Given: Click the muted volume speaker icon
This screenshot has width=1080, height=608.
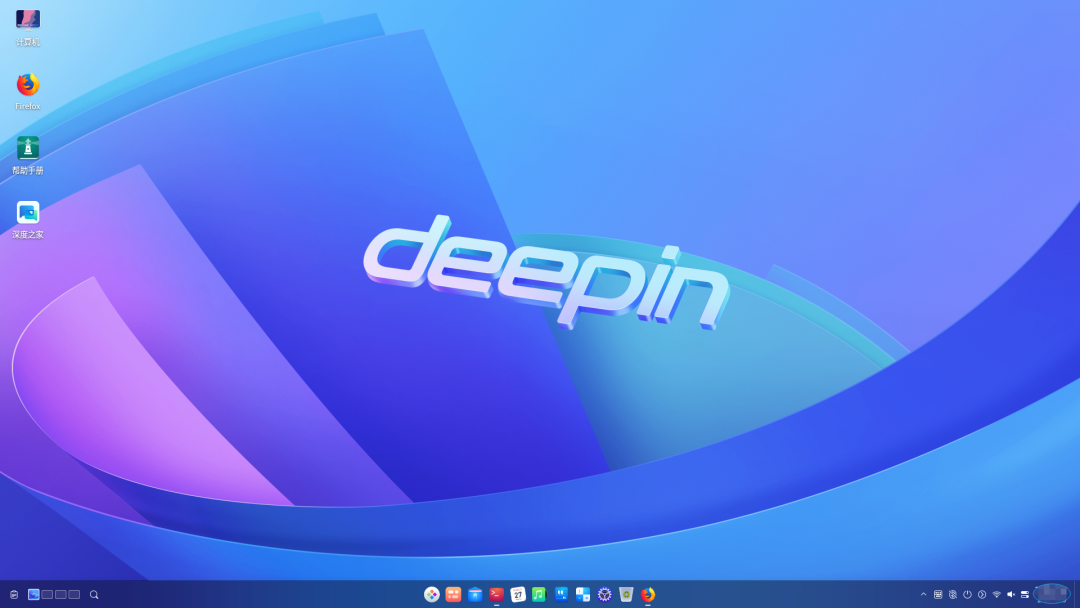Looking at the screenshot, I should [x=1010, y=594].
